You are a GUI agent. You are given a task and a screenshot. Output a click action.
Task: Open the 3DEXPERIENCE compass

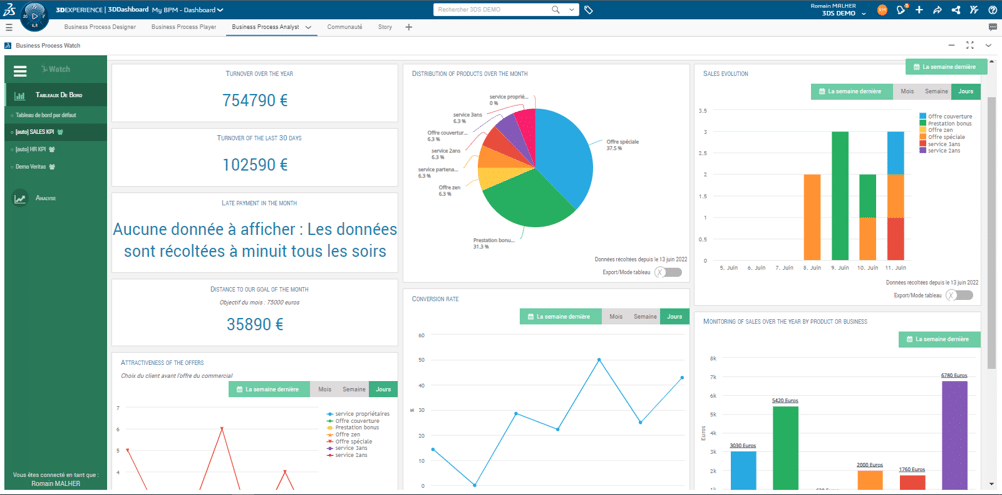[35, 16]
